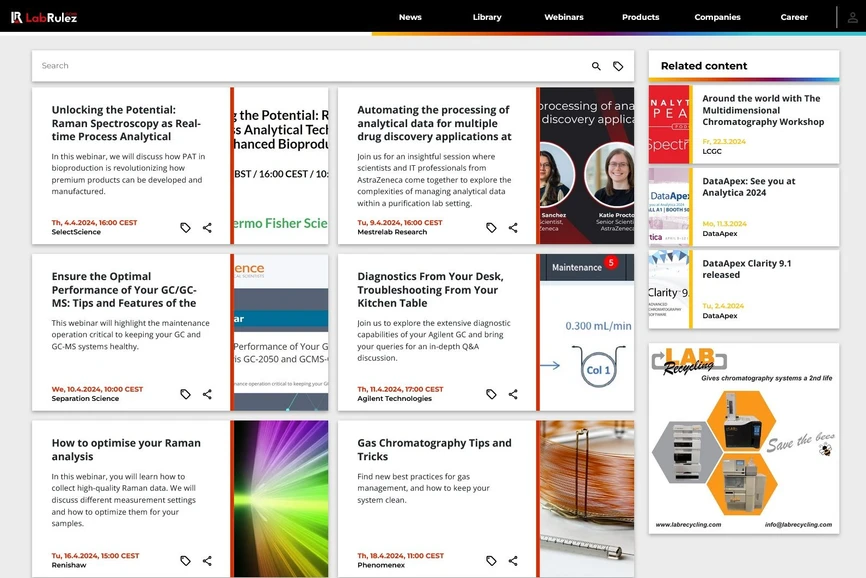Click www.labrecycling.com in the advertisement
866x578 pixels.
[x=688, y=524]
